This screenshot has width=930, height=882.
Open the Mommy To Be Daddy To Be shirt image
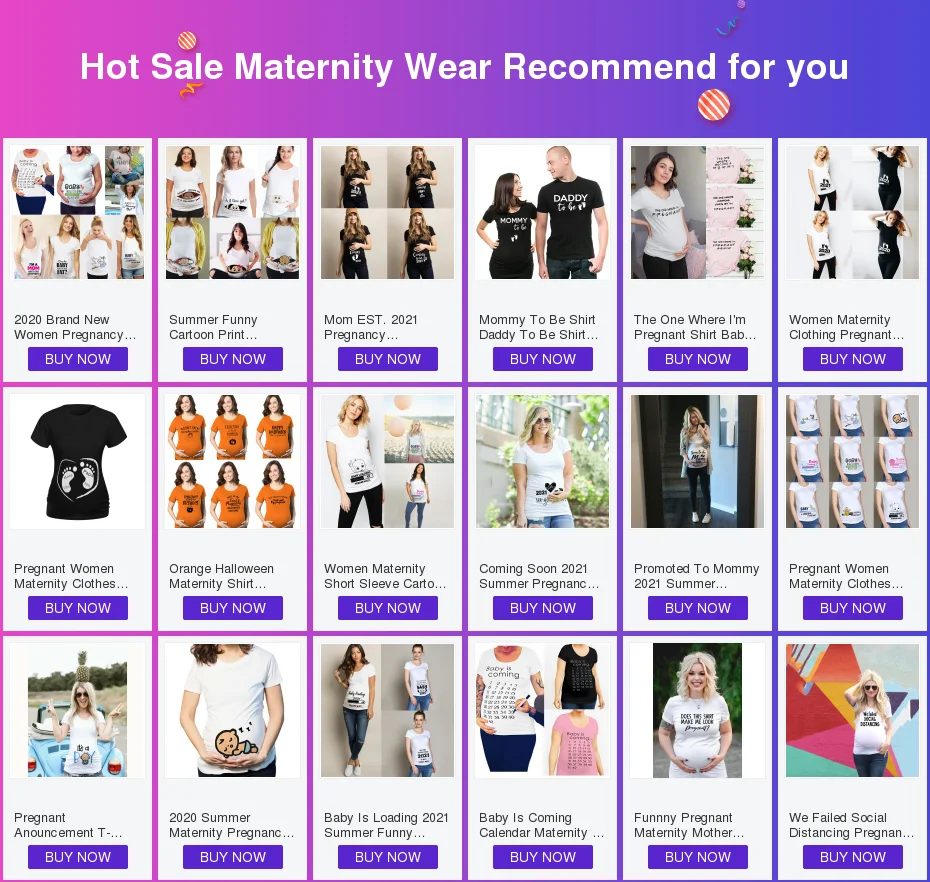(542, 212)
